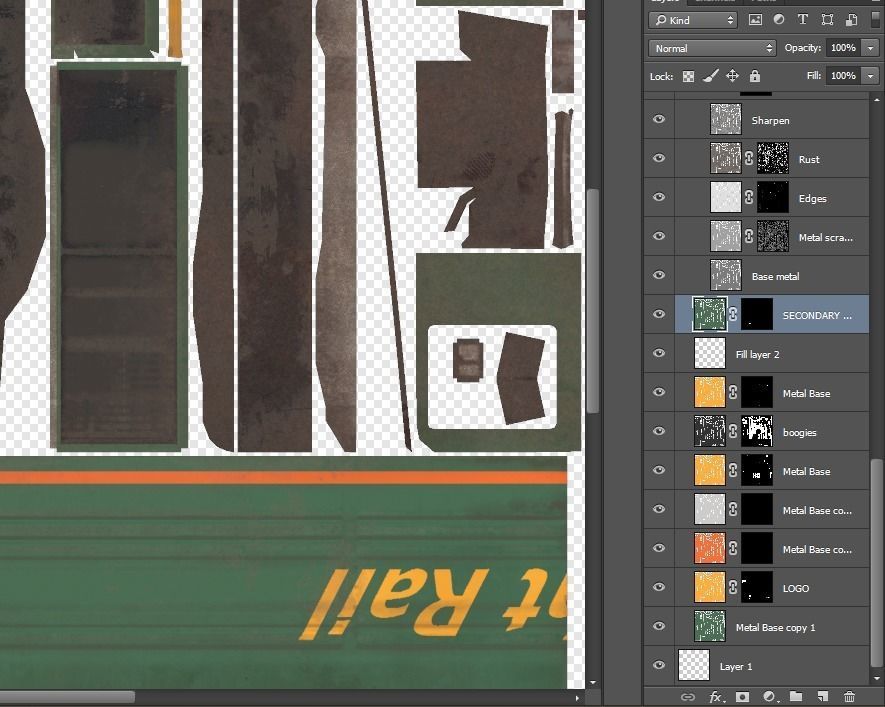Filter layers by type layer icon
This screenshot has width=885, height=707.
coord(803,20)
